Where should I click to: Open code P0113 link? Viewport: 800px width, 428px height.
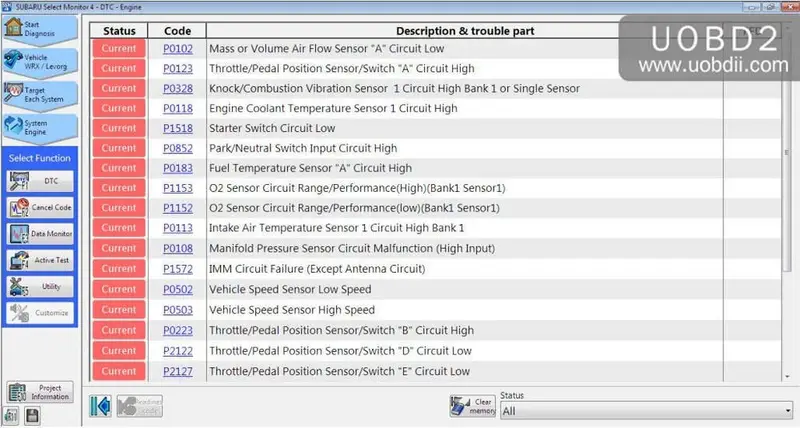click(x=178, y=228)
